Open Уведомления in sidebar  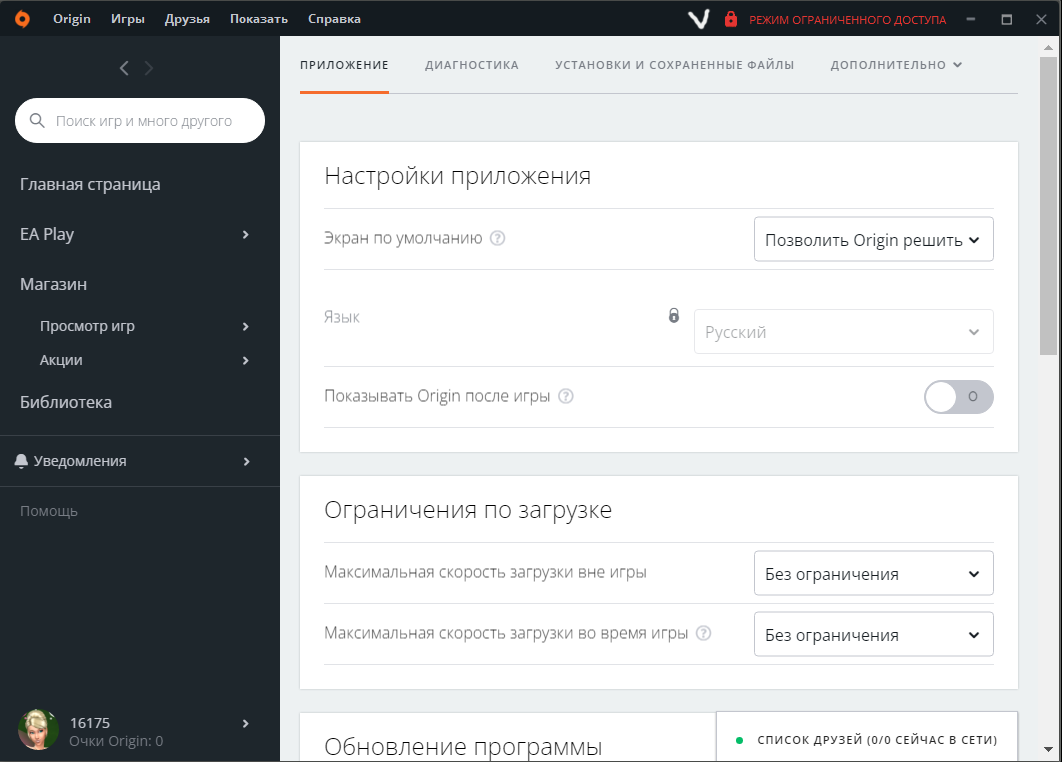(x=80, y=461)
